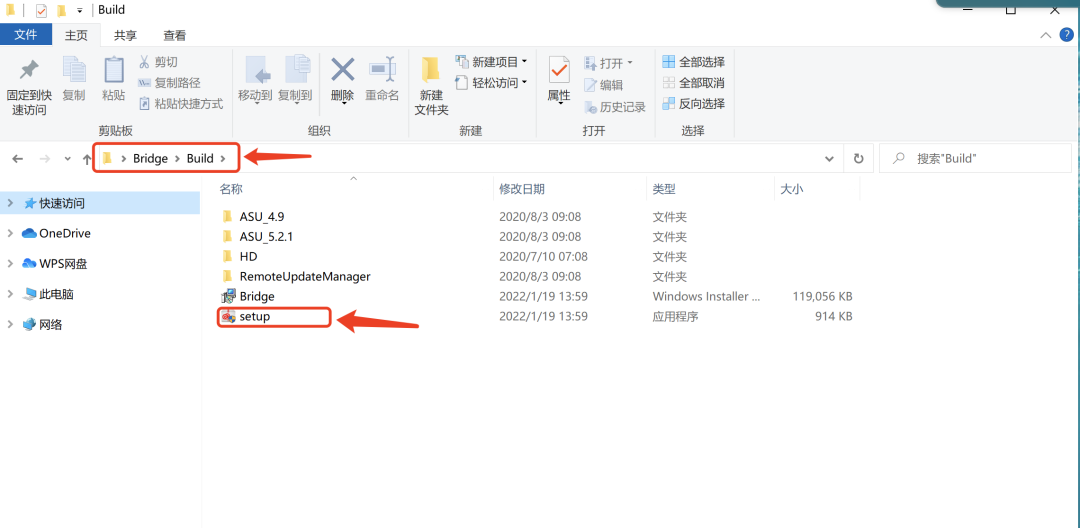Open the address bar history dropdown
This screenshot has height=528, width=1080.
pos(829,159)
